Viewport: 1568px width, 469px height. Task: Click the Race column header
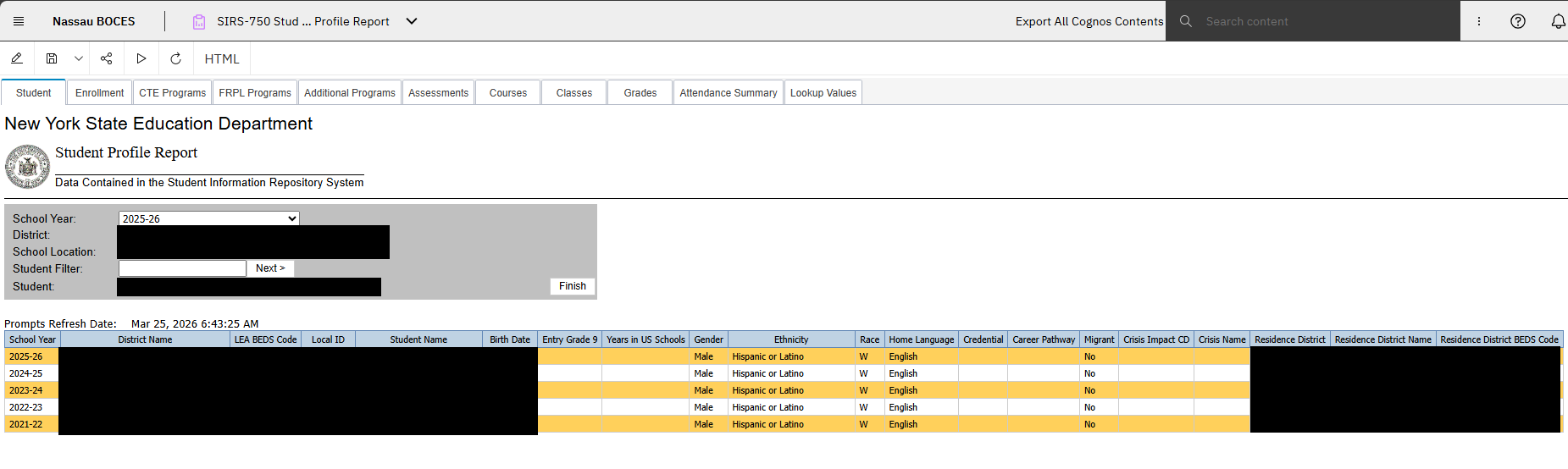pyautogui.click(x=870, y=339)
